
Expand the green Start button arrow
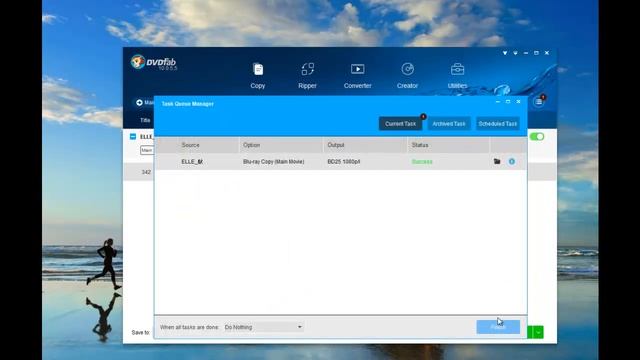[x=539, y=332]
